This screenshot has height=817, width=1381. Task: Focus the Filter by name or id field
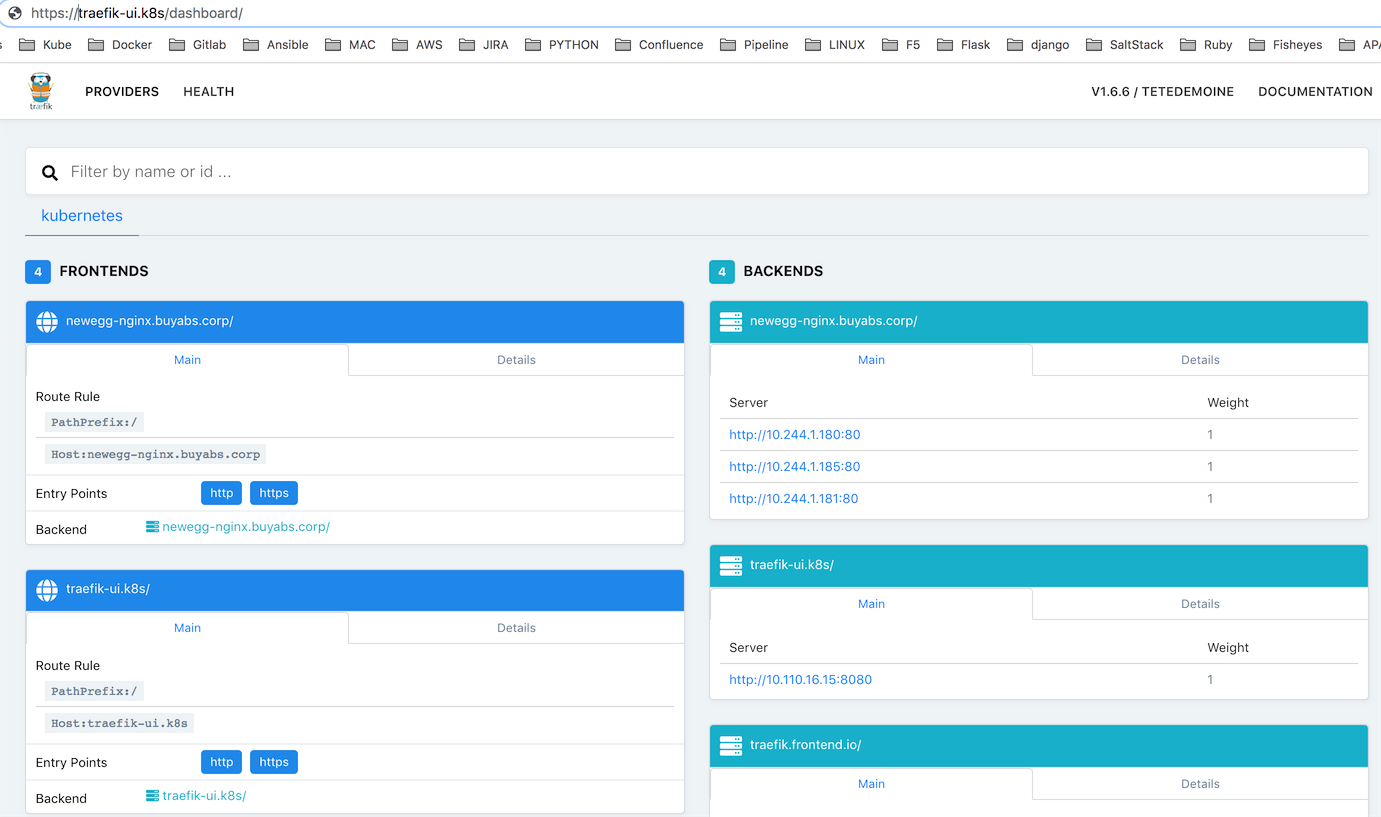[x=697, y=172]
